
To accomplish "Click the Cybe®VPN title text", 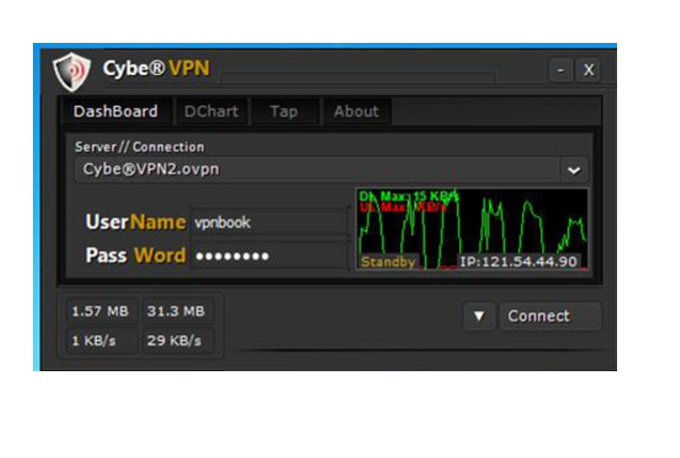I will click(156, 68).
